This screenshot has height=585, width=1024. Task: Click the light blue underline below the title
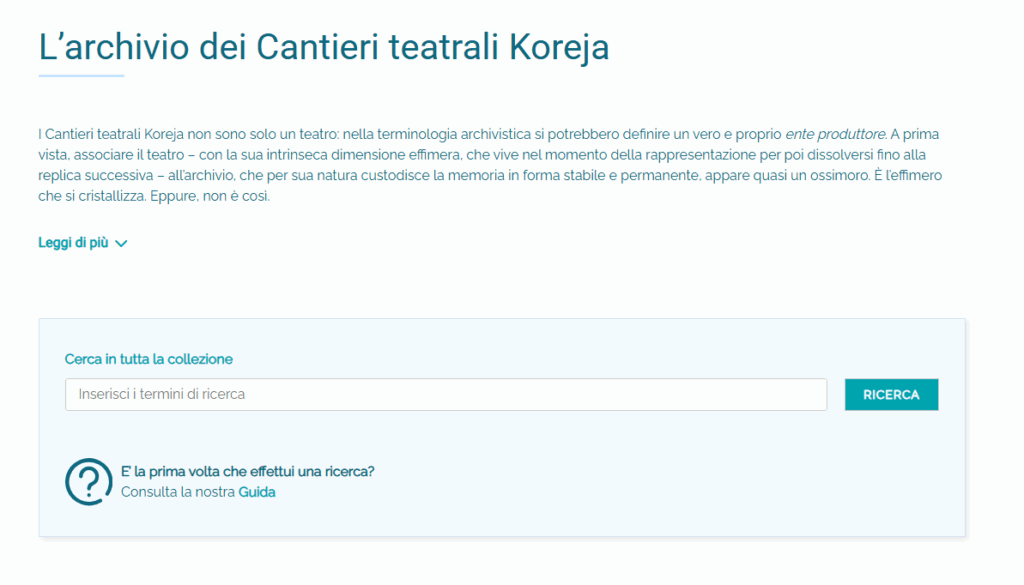(81, 76)
